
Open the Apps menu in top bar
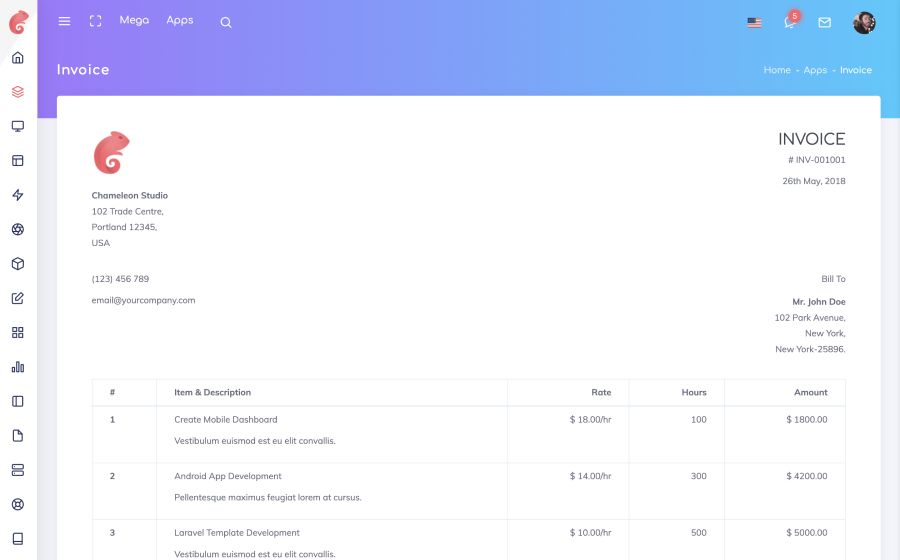click(x=180, y=20)
